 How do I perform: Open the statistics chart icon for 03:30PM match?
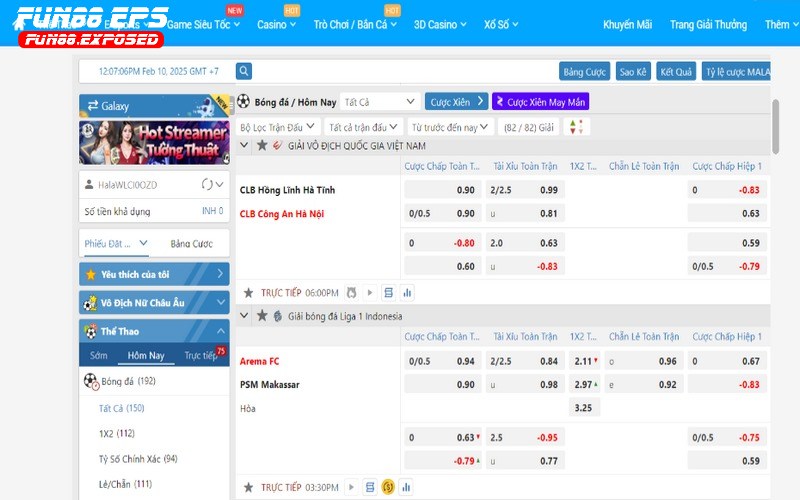point(406,487)
